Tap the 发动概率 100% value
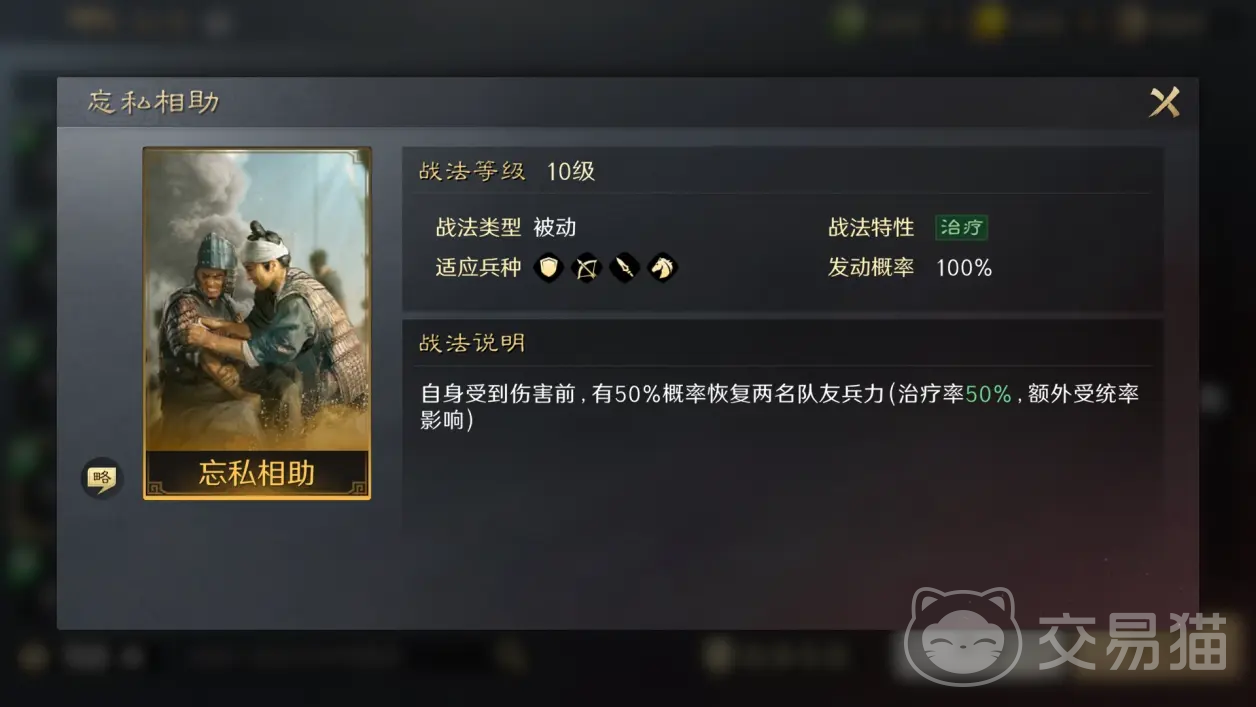Image resolution: width=1256 pixels, height=707 pixels. pyautogui.click(x=964, y=268)
